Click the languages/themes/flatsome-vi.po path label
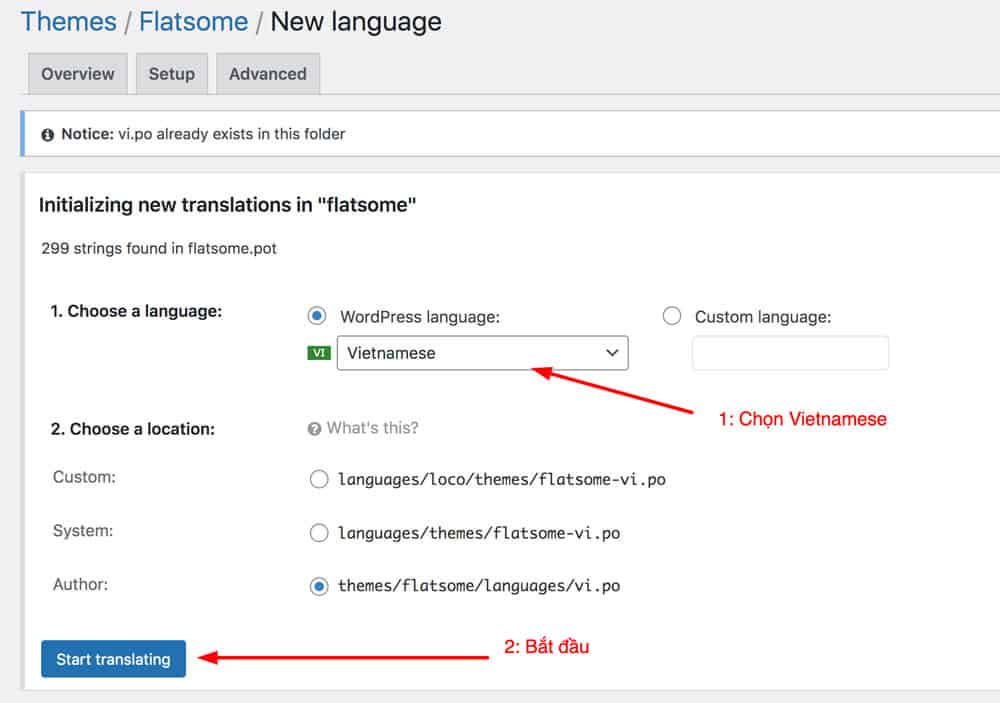 (x=478, y=533)
